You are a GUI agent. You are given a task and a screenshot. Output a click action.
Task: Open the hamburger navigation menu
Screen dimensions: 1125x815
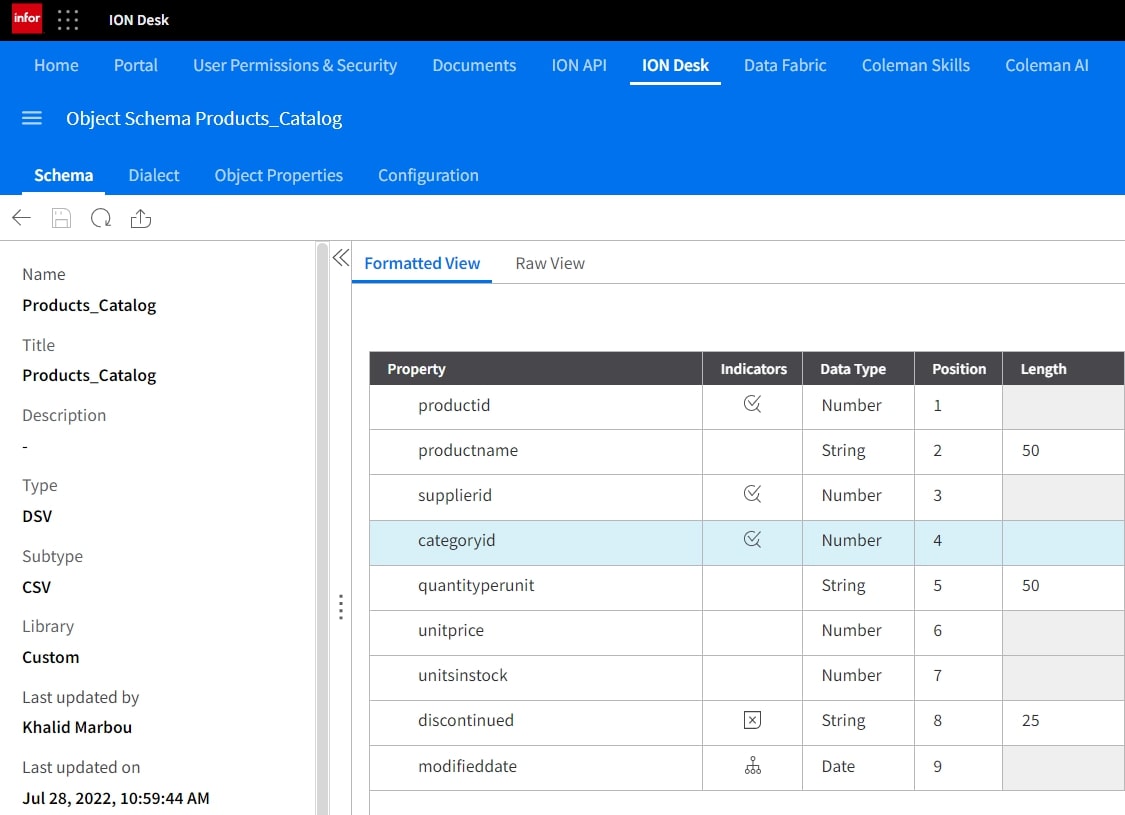tap(32, 118)
